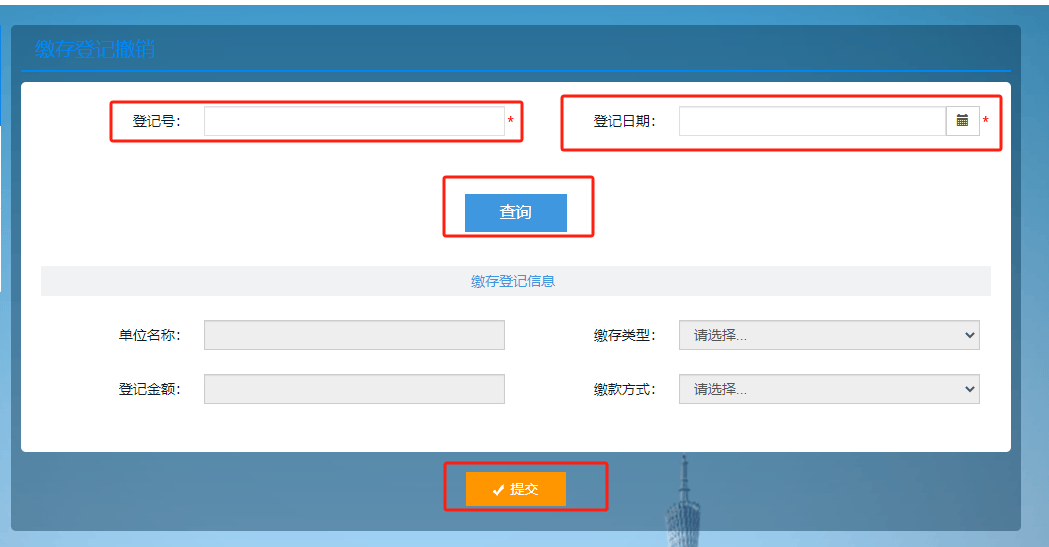Click the 缴存类型 label

point(625,335)
